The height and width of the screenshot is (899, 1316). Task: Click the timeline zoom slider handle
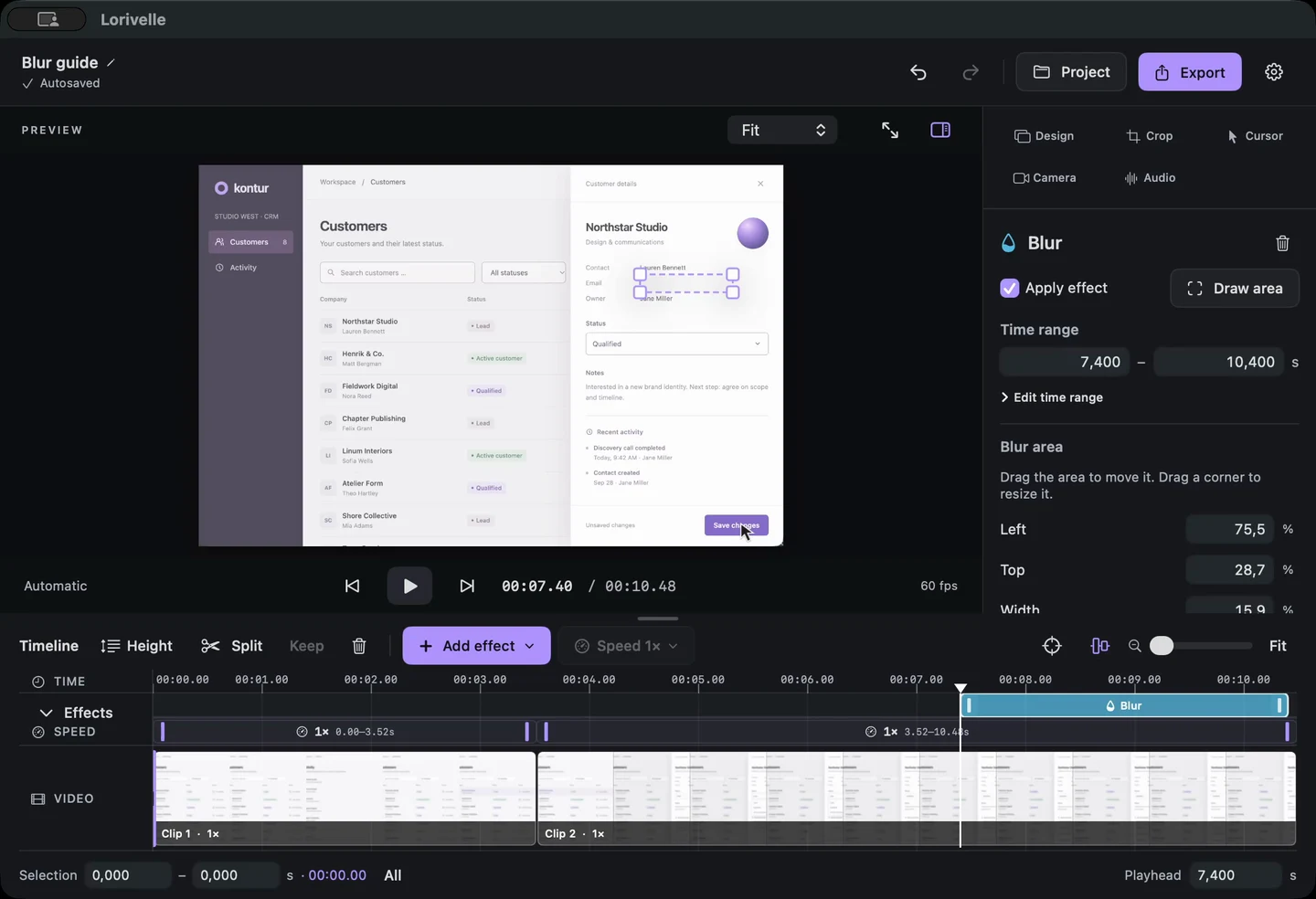[1162, 646]
